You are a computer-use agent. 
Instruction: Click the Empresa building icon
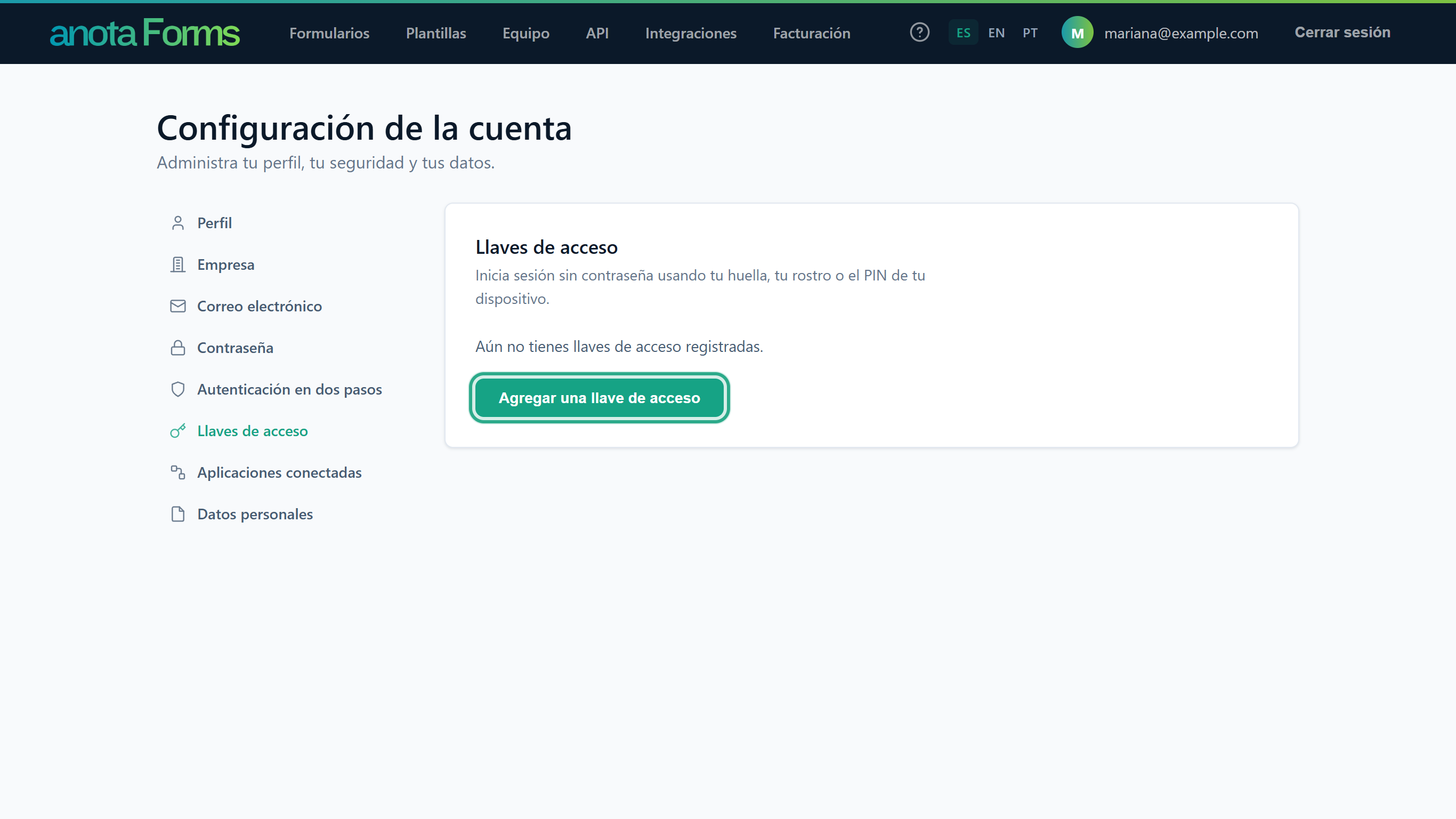(178, 264)
